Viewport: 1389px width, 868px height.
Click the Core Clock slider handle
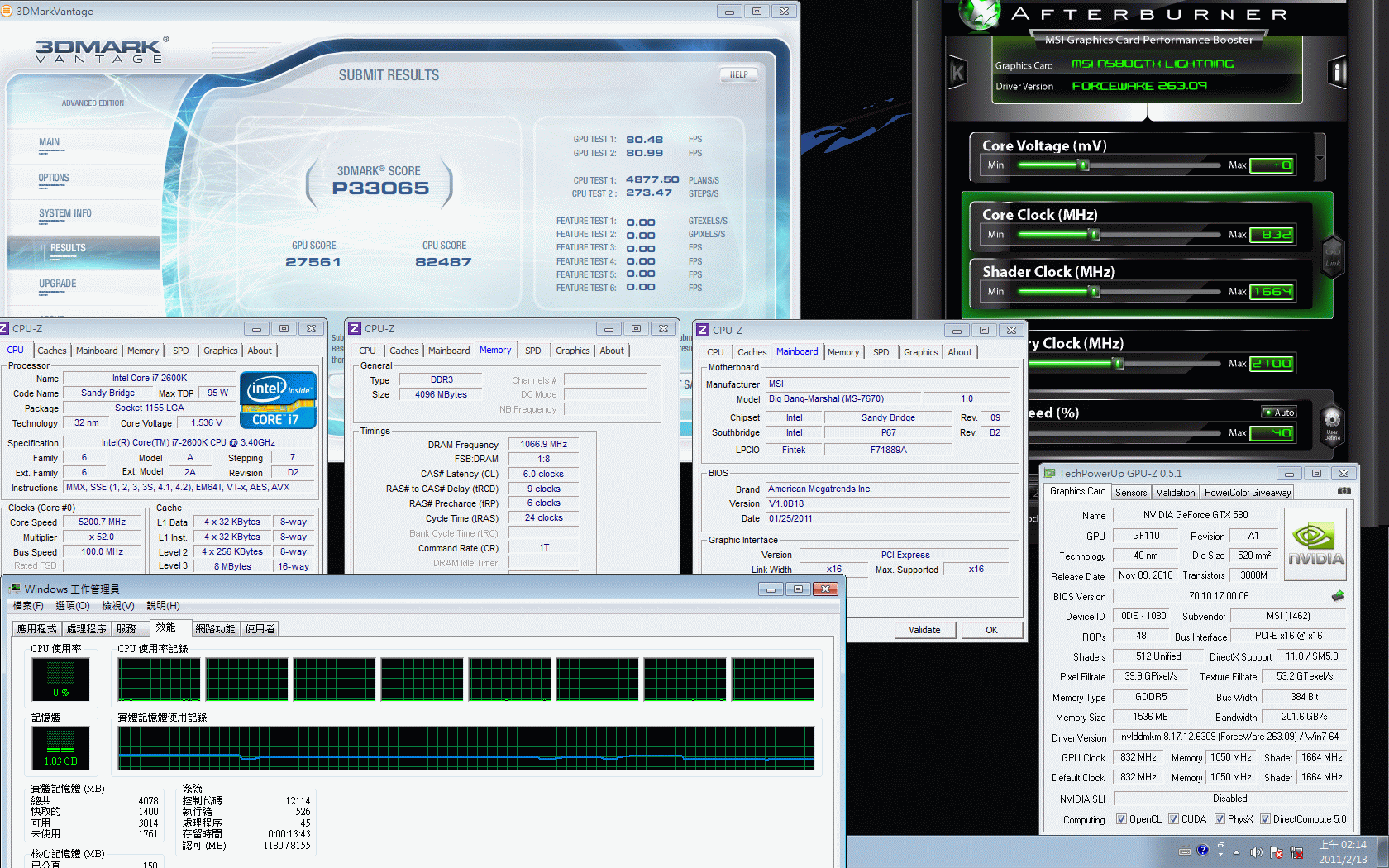click(1095, 235)
